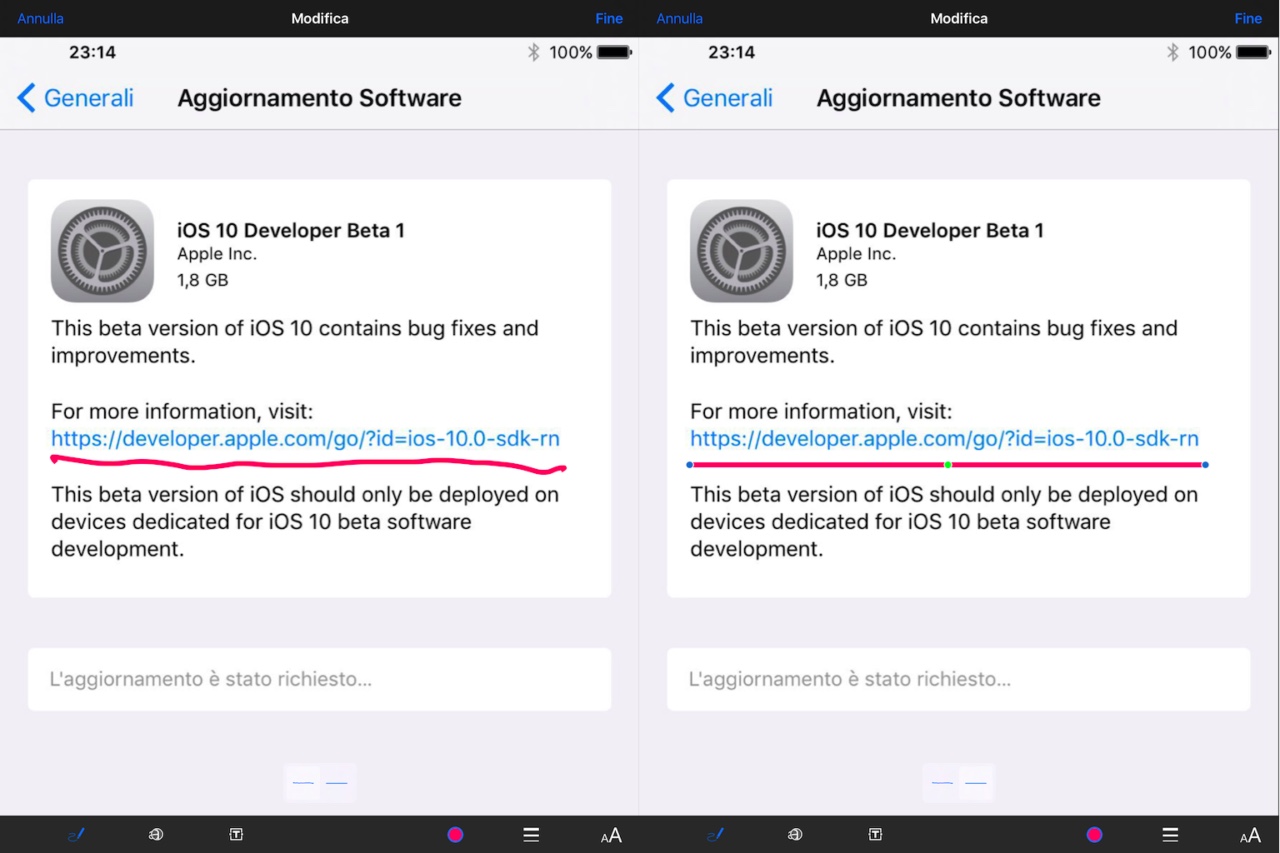Select the right blue endpoint handle of the straight line
This screenshot has width=1280, height=853.
[1205, 465]
